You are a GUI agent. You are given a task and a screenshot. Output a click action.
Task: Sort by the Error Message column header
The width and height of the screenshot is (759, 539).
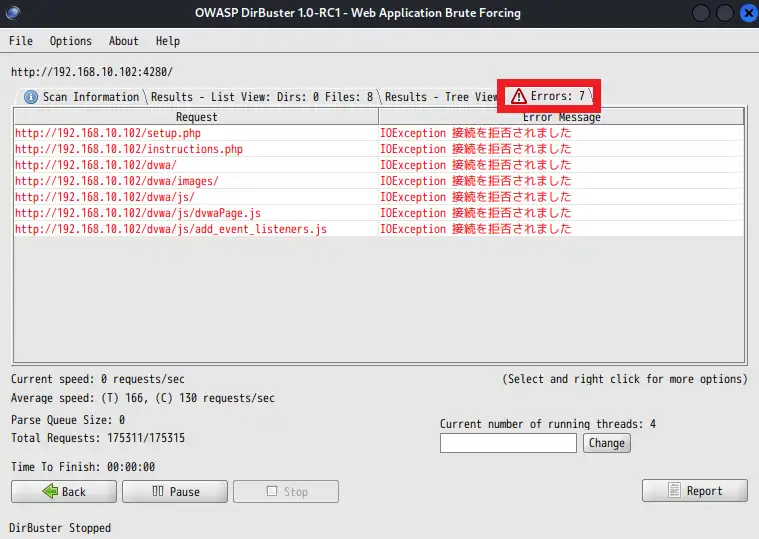[561, 117]
